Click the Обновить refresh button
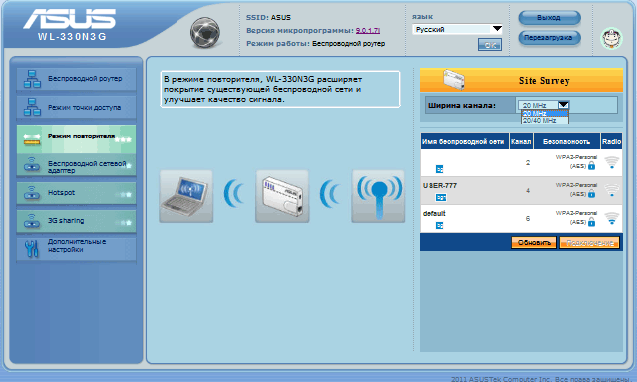 tap(534, 243)
